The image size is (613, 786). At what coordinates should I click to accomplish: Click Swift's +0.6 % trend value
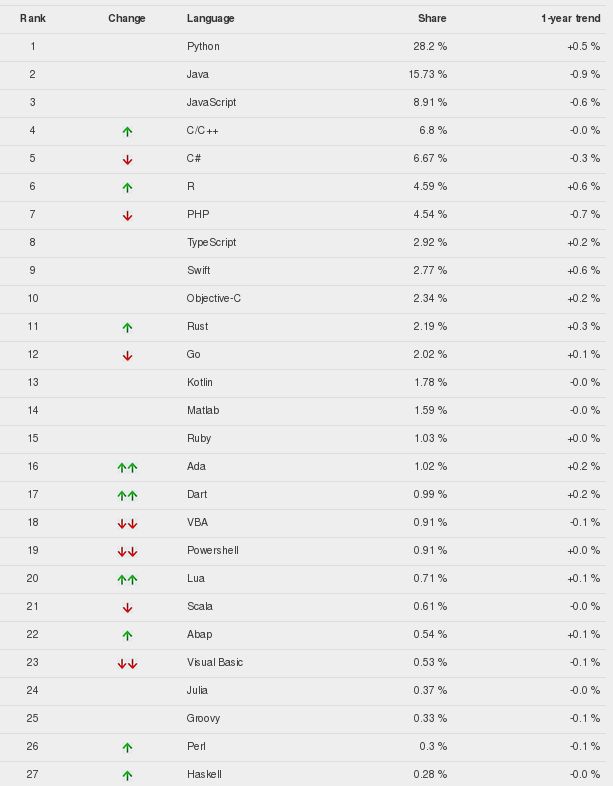(x=583, y=270)
